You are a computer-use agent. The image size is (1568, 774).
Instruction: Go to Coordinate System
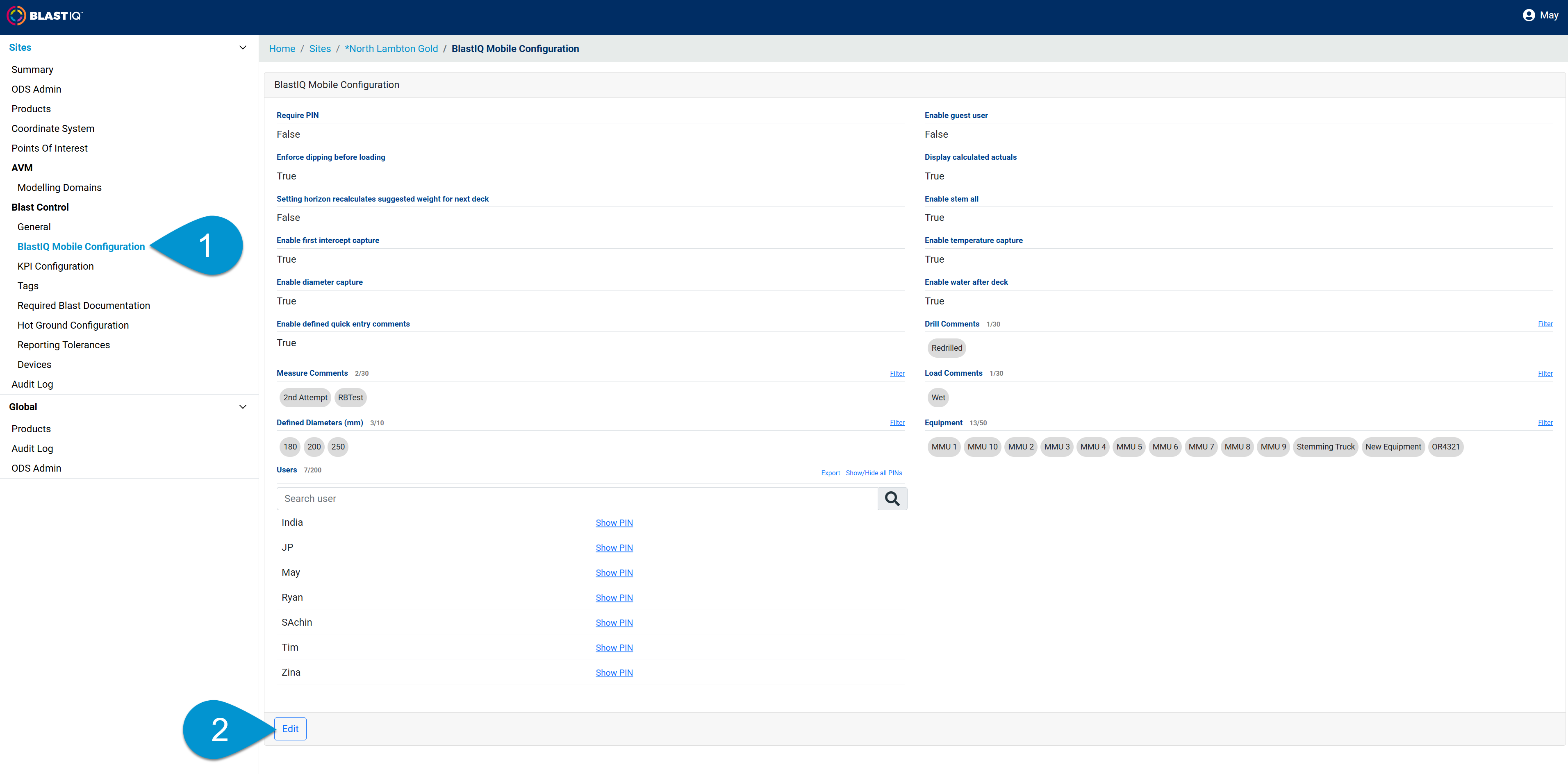53,128
